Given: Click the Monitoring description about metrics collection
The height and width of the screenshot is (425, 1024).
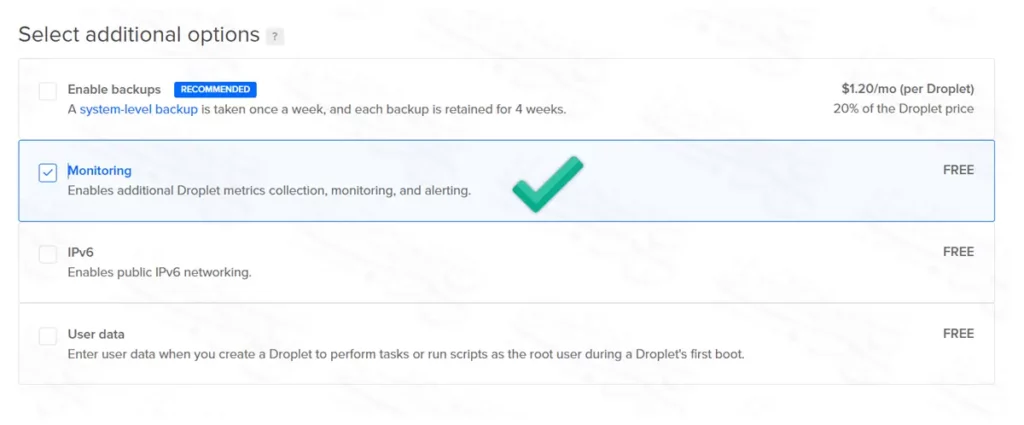Looking at the screenshot, I should pos(269,190).
